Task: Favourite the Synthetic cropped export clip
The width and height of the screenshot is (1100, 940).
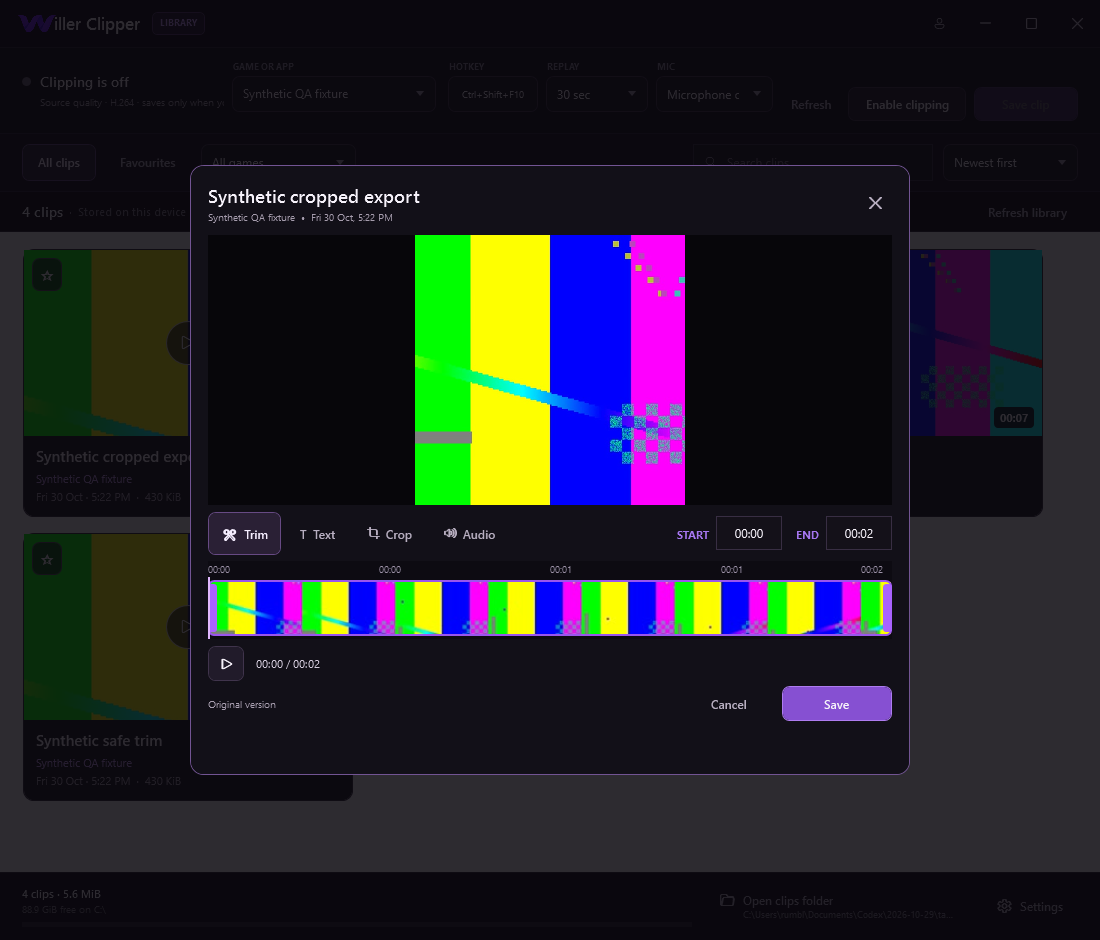Action: click(47, 275)
